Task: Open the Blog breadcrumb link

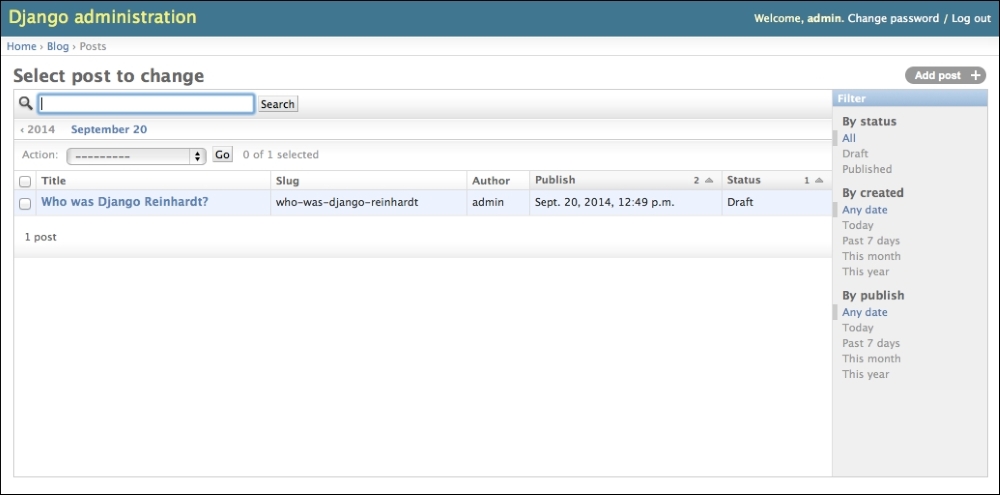Action: (x=57, y=47)
